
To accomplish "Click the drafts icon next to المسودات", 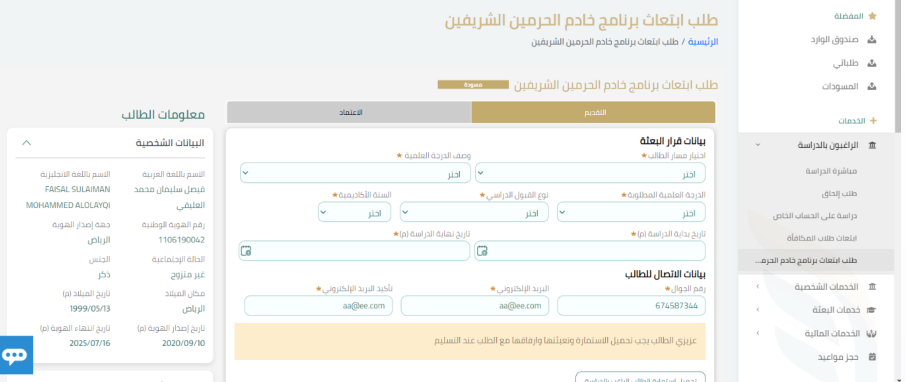I will pos(872,86).
